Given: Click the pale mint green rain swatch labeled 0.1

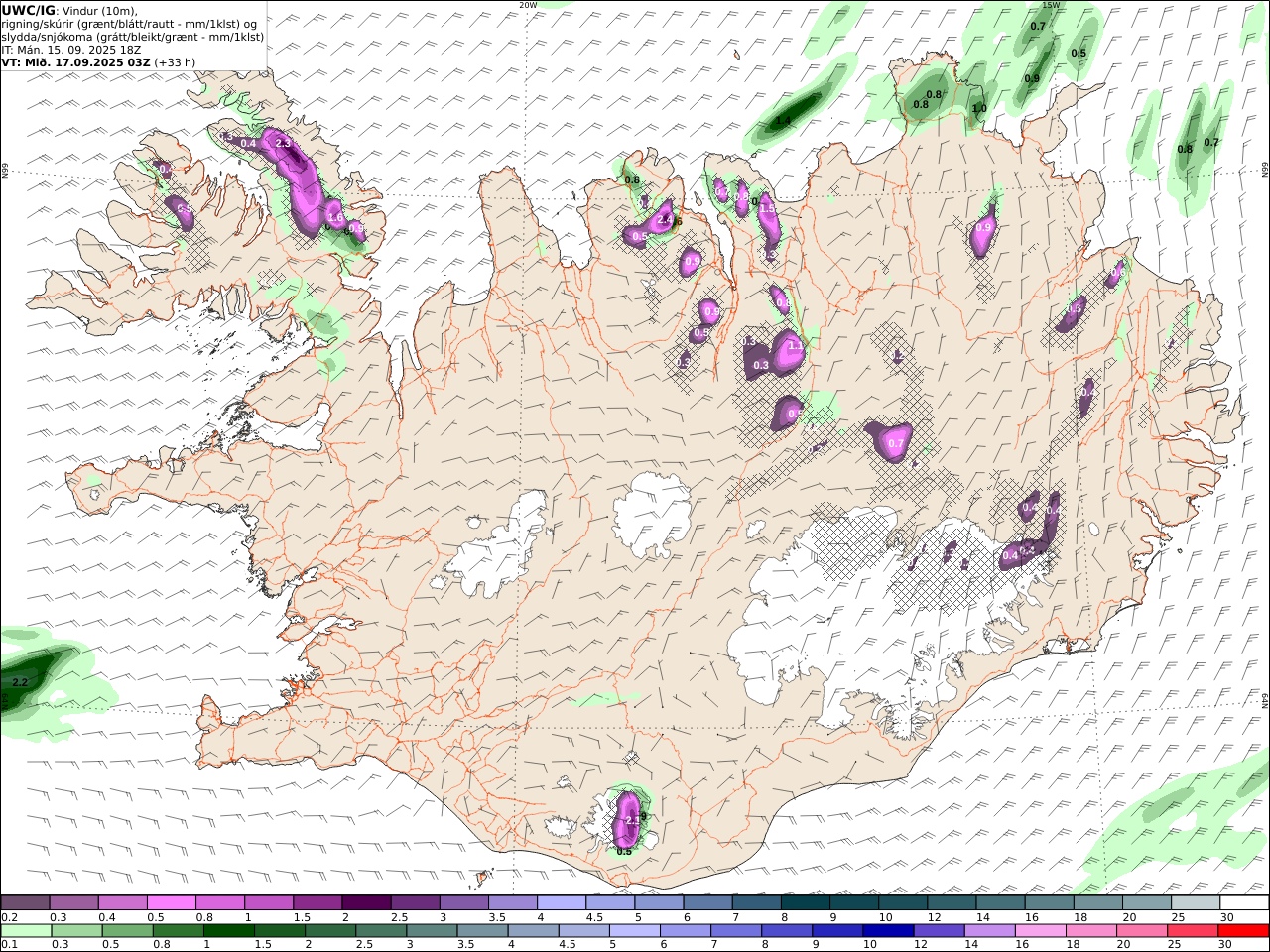Looking at the screenshot, I should point(26,931).
